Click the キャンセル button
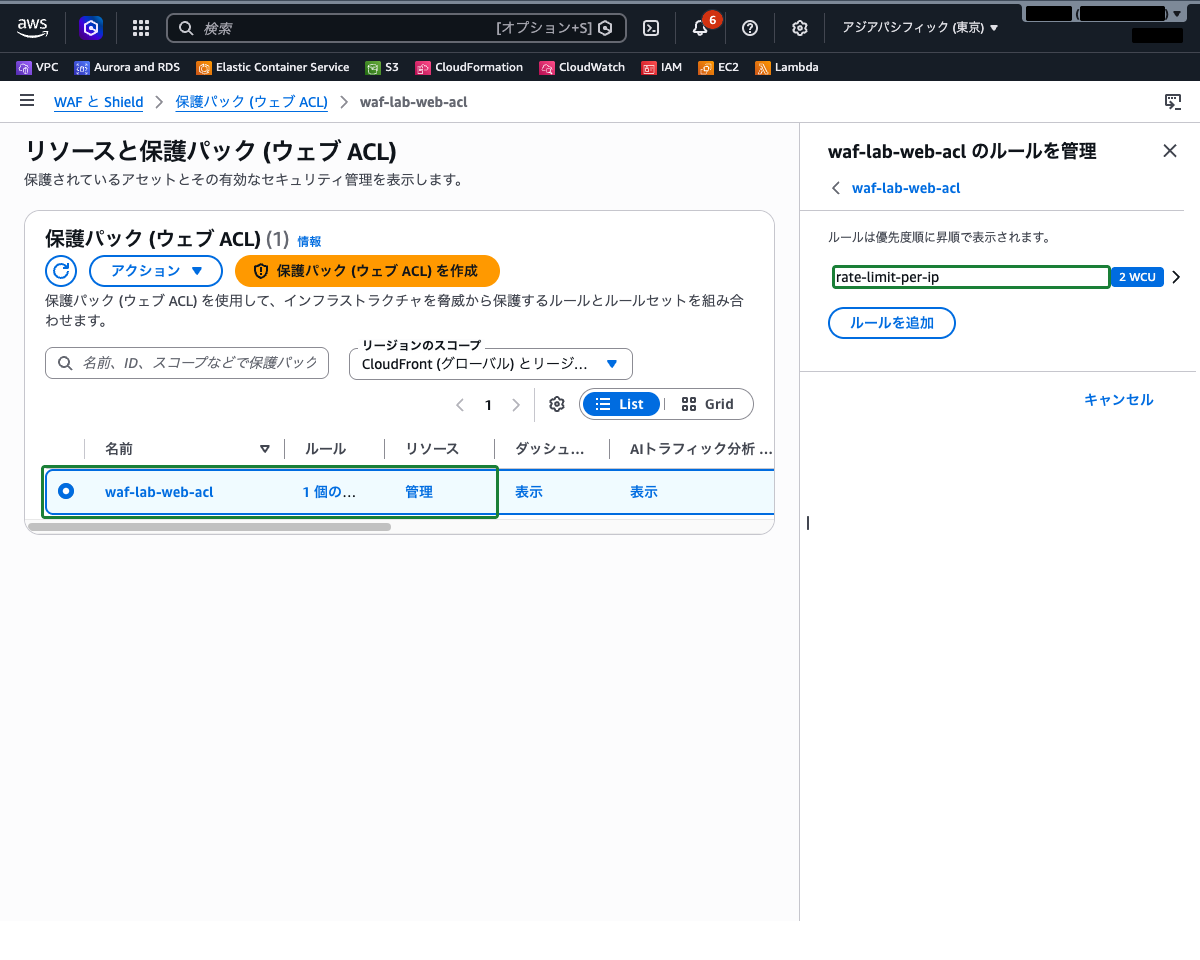 tap(1119, 400)
